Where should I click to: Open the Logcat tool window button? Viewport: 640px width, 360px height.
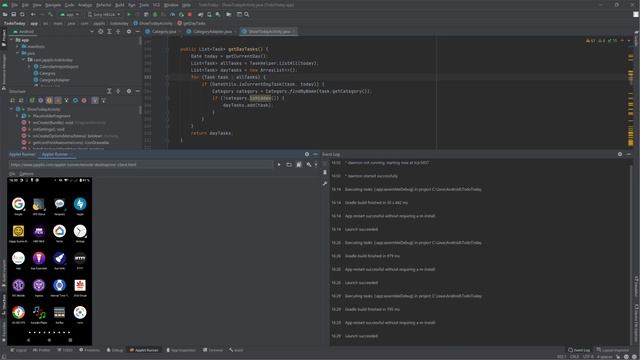(19, 350)
